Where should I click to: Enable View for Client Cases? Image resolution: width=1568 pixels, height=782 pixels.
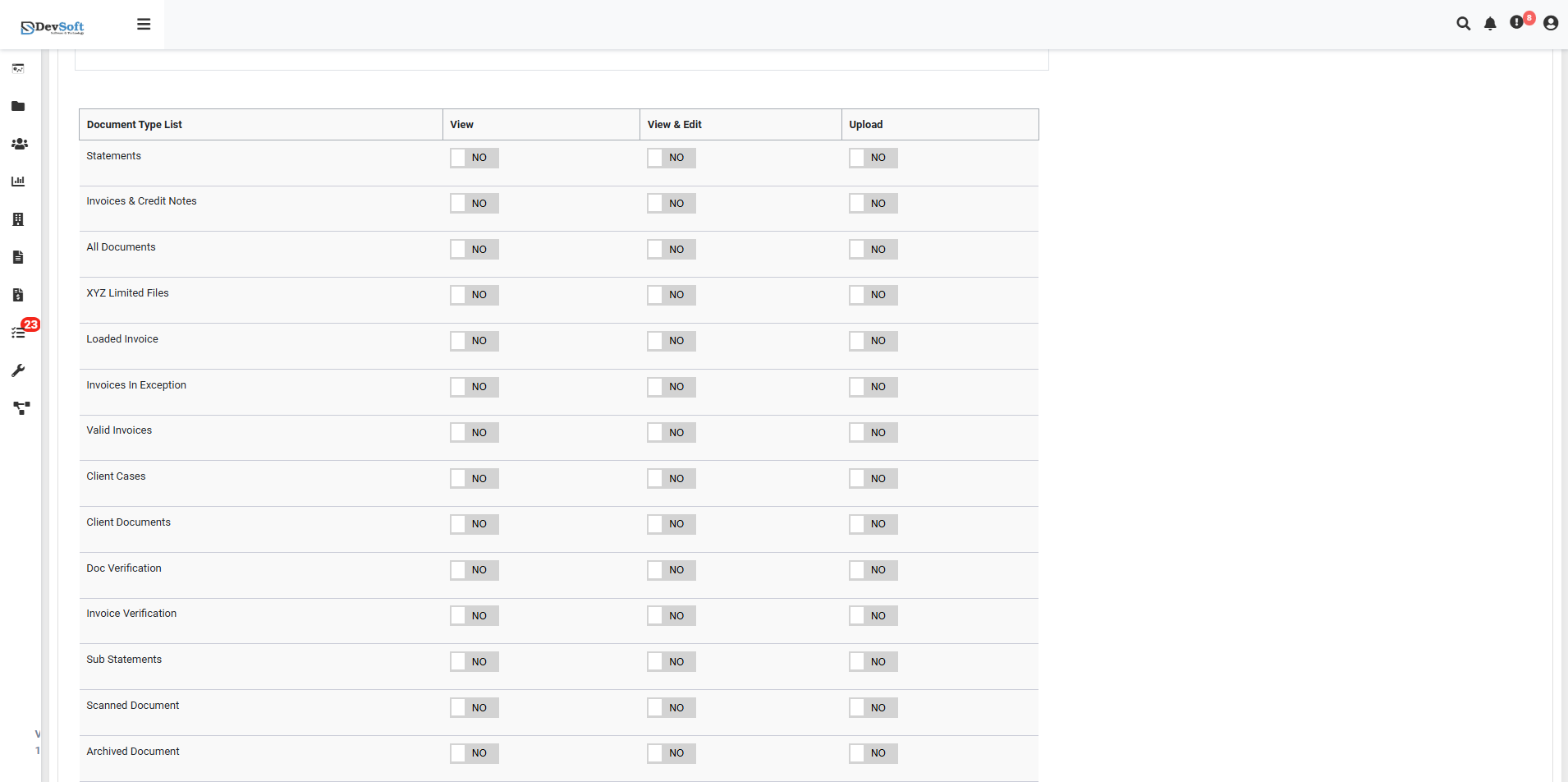tap(474, 479)
